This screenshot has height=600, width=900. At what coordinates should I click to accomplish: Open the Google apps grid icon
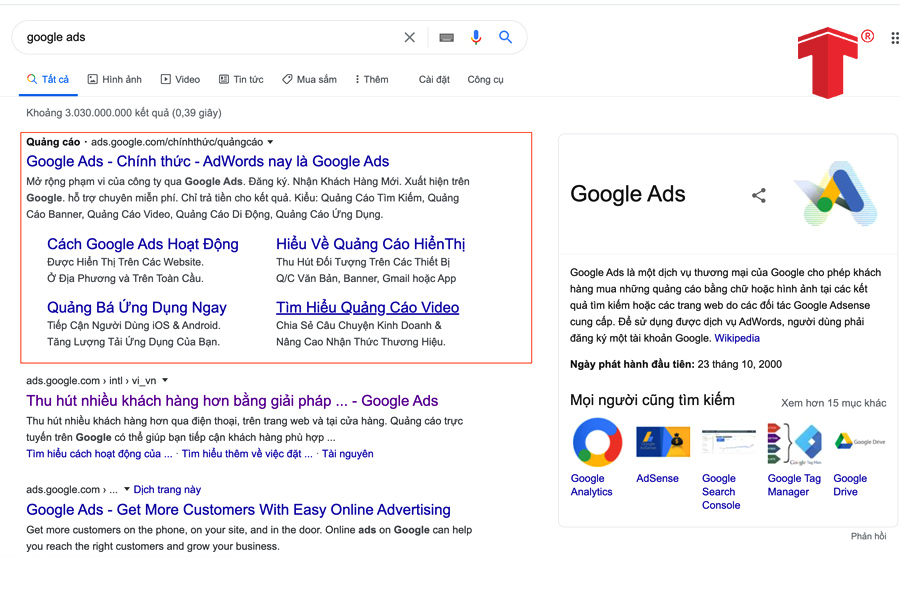[895, 38]
